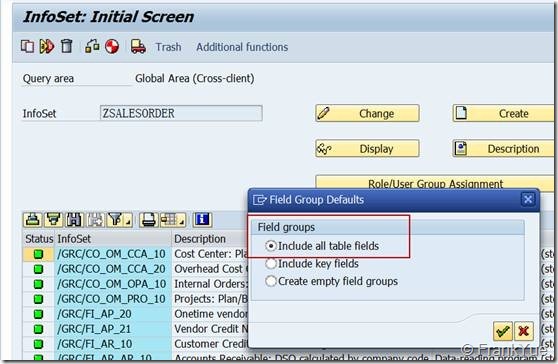Click the Sort descending ALV icon
This screenshot has height=364, width=558.
pyautogui.click(x=53, y=220)
